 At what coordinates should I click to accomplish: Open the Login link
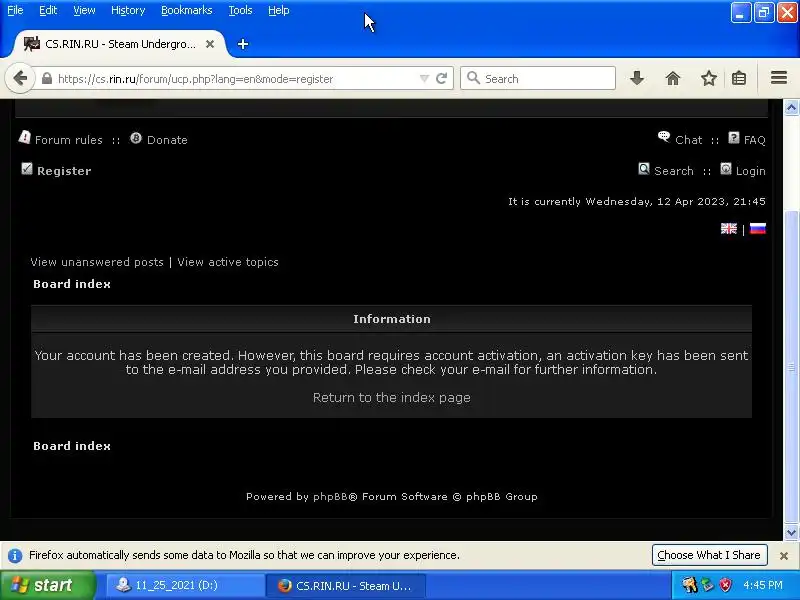click(751, 171)
